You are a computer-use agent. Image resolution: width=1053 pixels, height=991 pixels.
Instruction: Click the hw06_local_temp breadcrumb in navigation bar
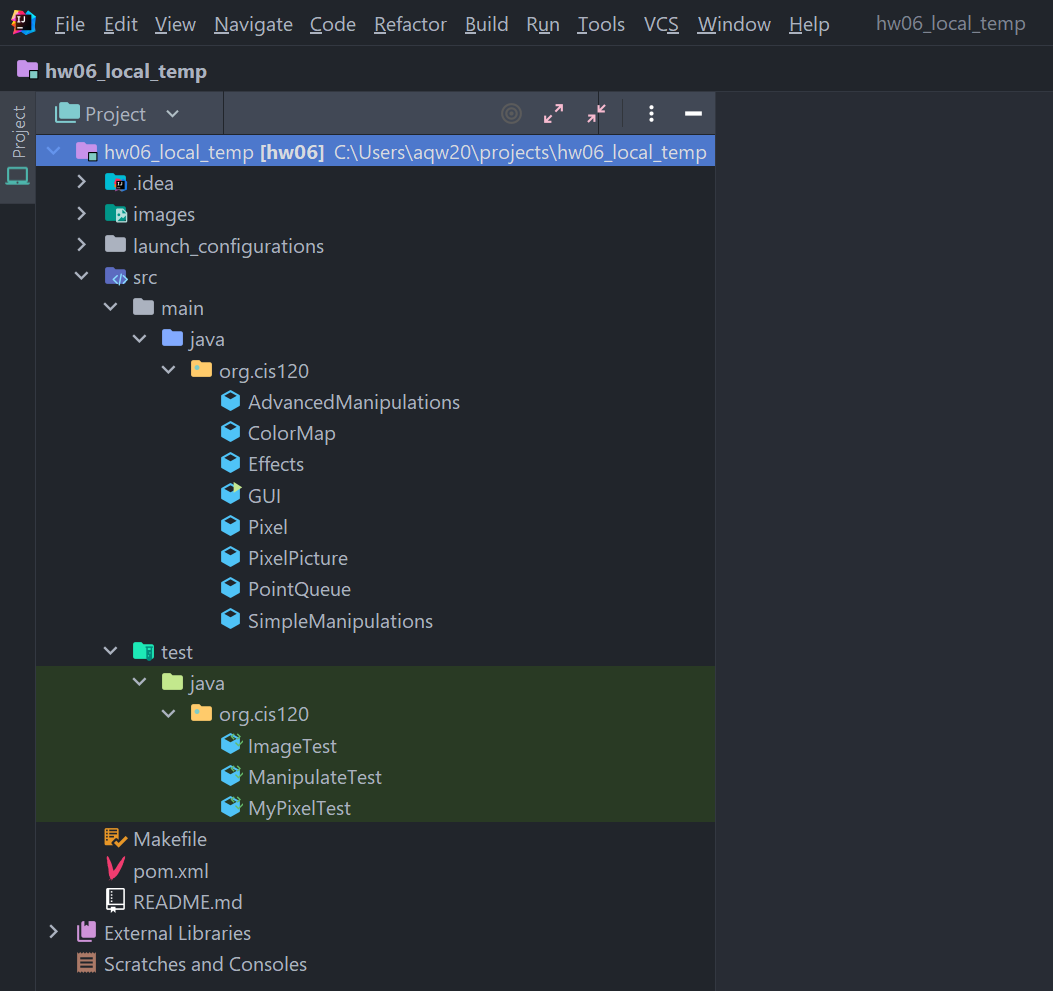126,70
